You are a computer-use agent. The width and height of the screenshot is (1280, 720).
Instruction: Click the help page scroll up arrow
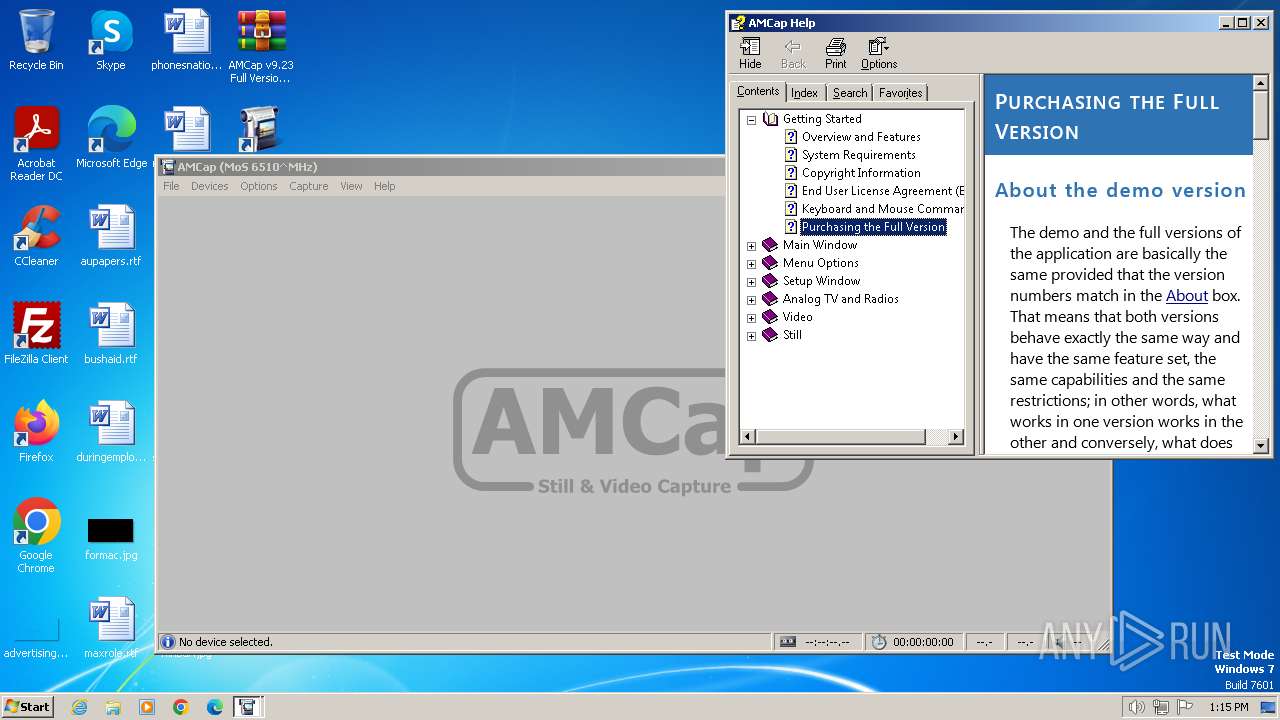pyautogui.click(x=1260, y=84)
